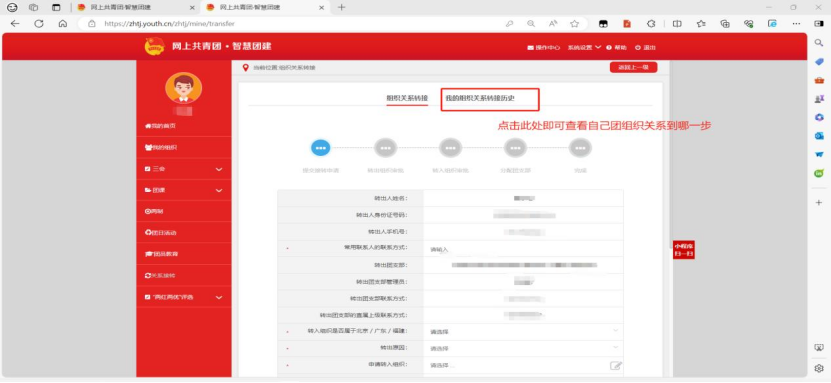Open the browser Extensions puzzle icon
The image size is (831, 383).
tap(652, 23)
